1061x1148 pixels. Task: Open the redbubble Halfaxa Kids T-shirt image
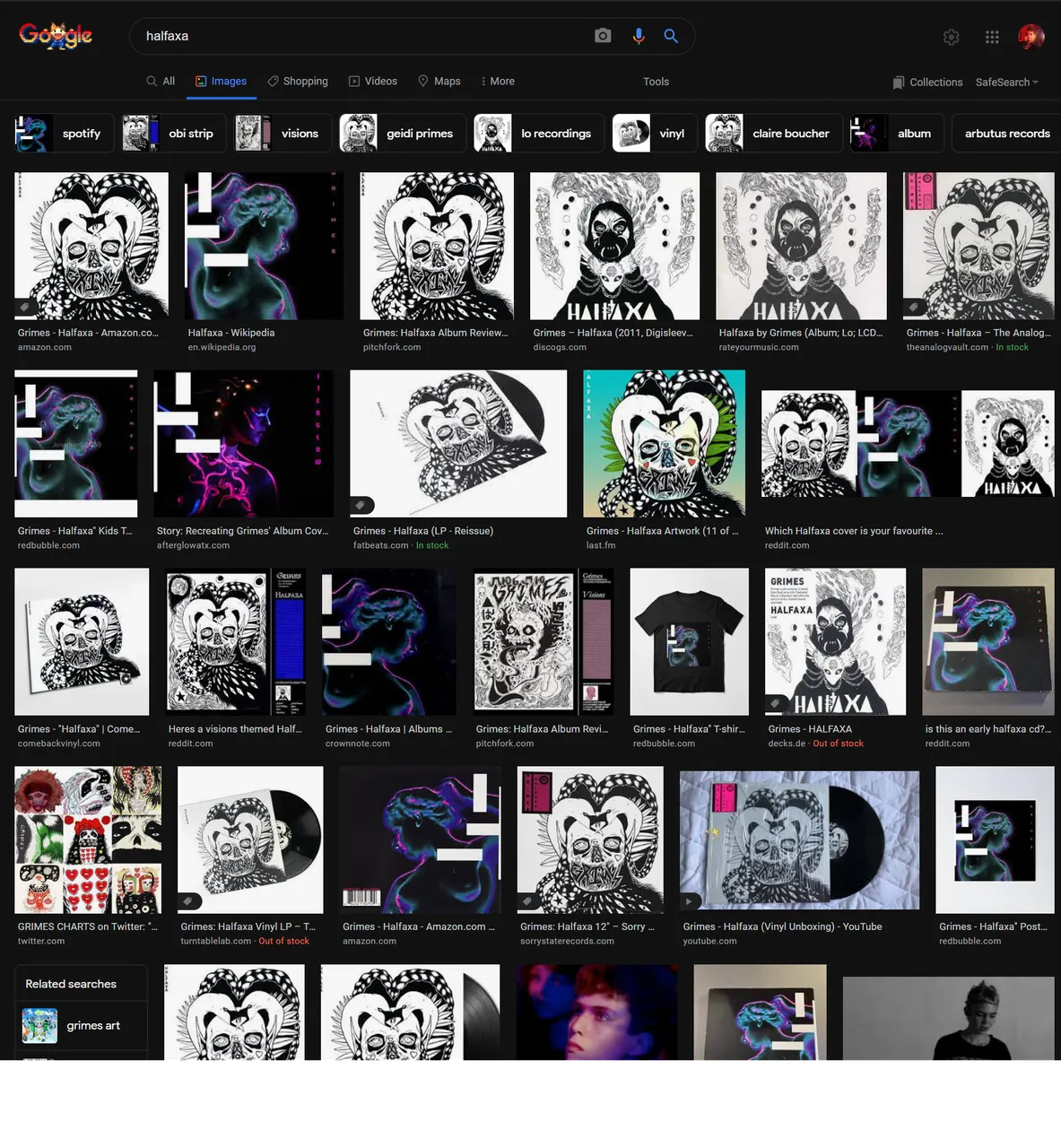tap(76, 443)
